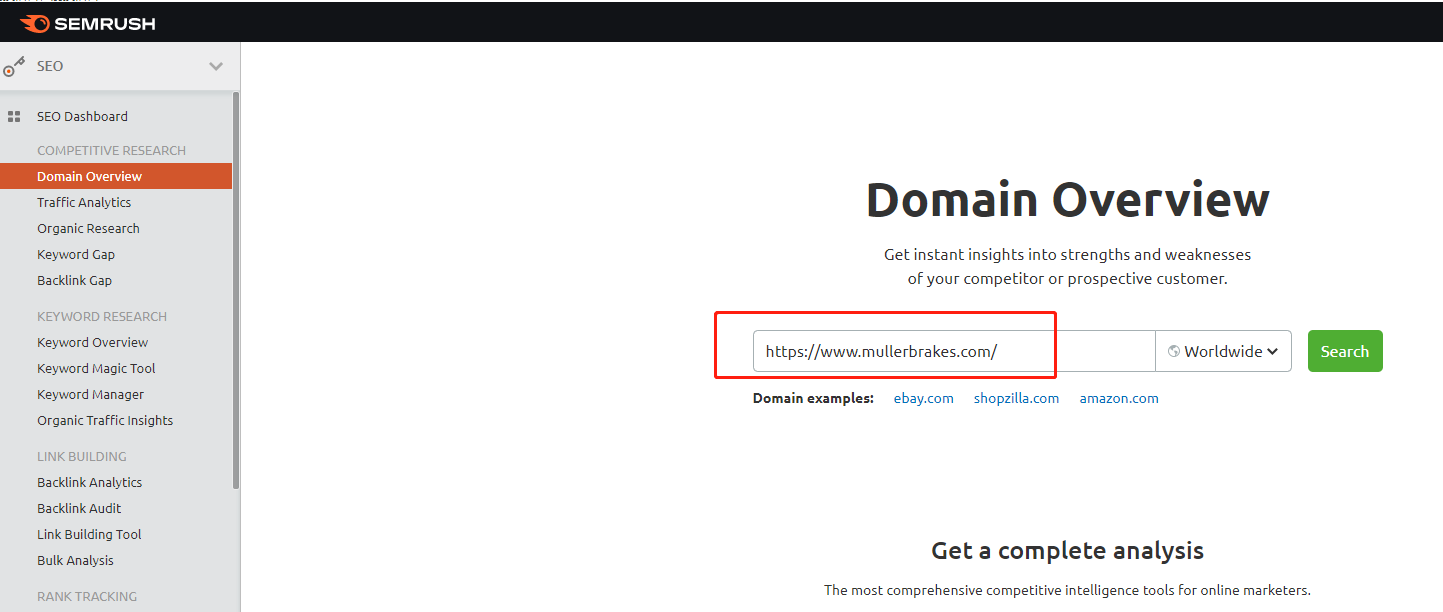Click the COMPETITIVE RESEARCH heading
This screenshot has height=612, width=1443.
pos(111,150)
